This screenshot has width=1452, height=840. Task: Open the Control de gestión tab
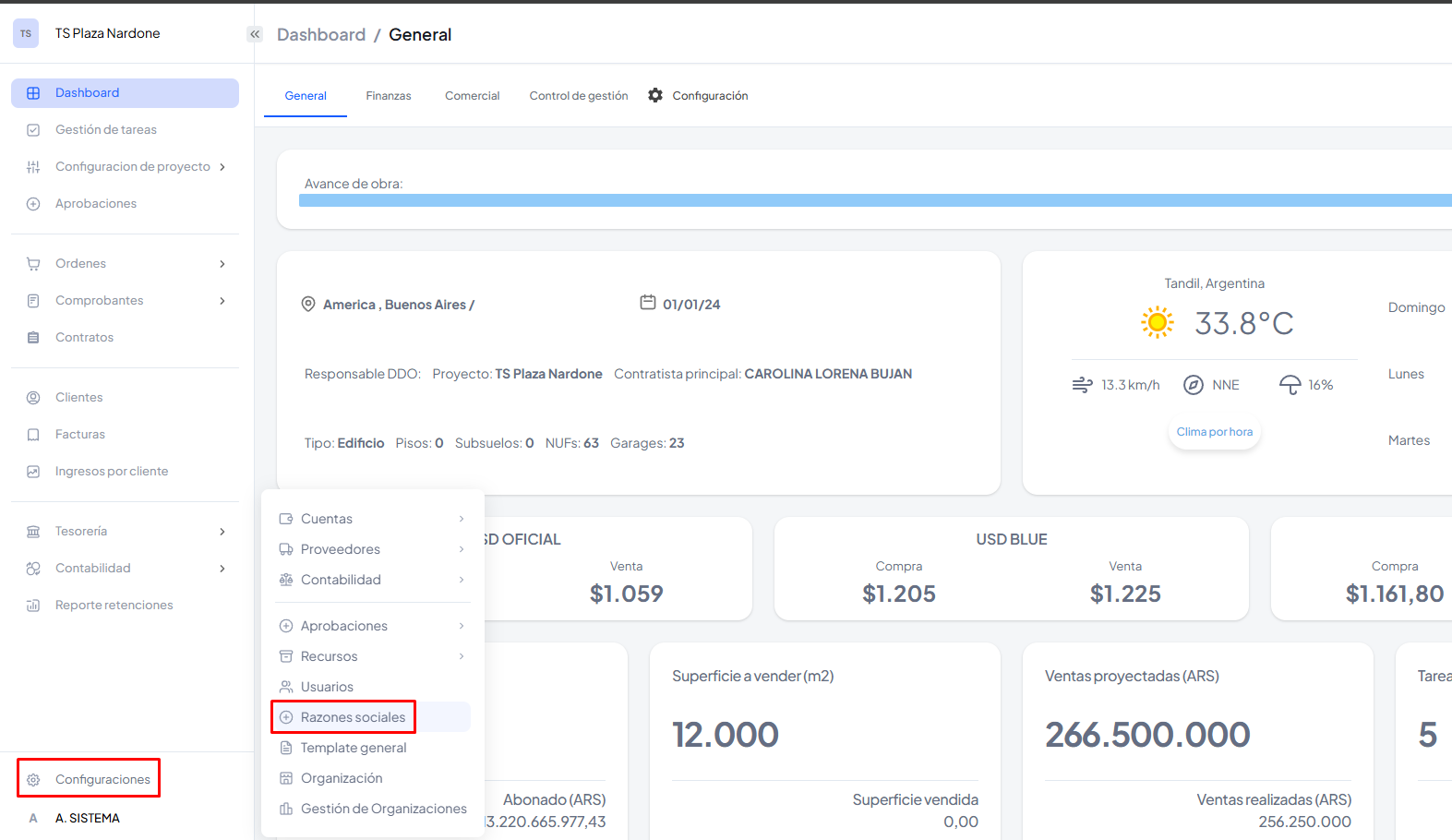(579, 96)
